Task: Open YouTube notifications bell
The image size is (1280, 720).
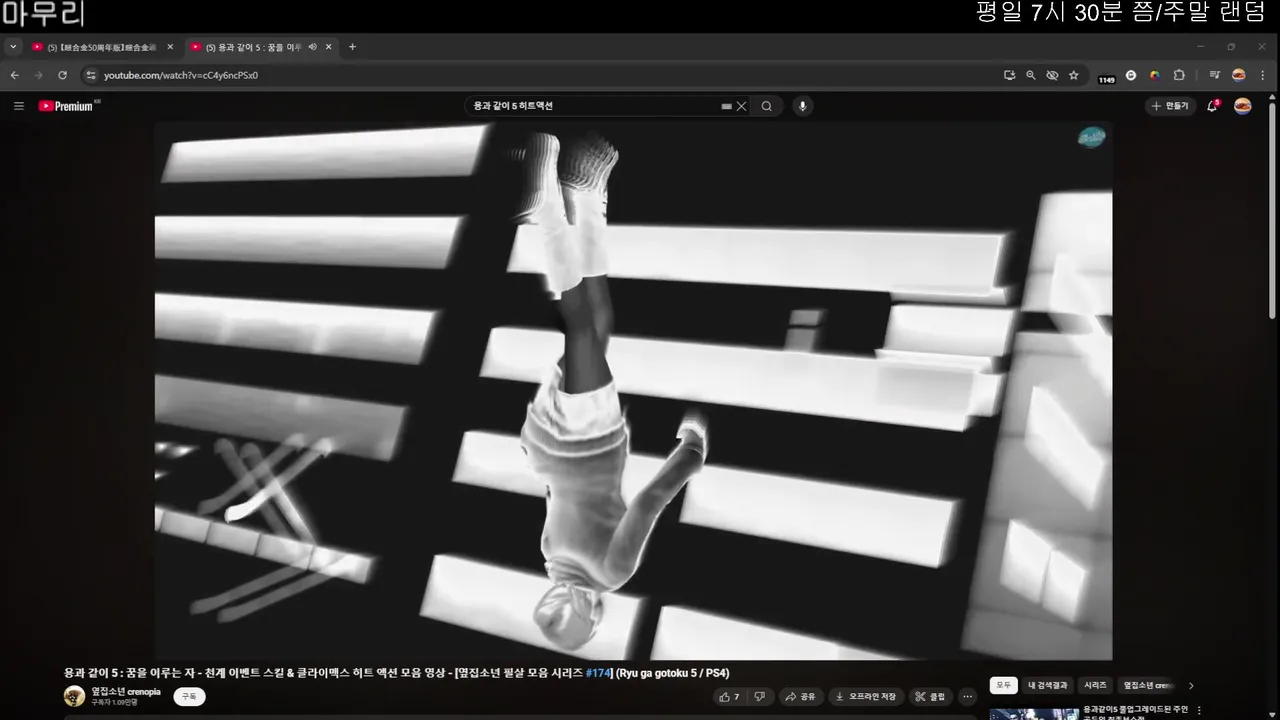Action: tap(1212, 106)
